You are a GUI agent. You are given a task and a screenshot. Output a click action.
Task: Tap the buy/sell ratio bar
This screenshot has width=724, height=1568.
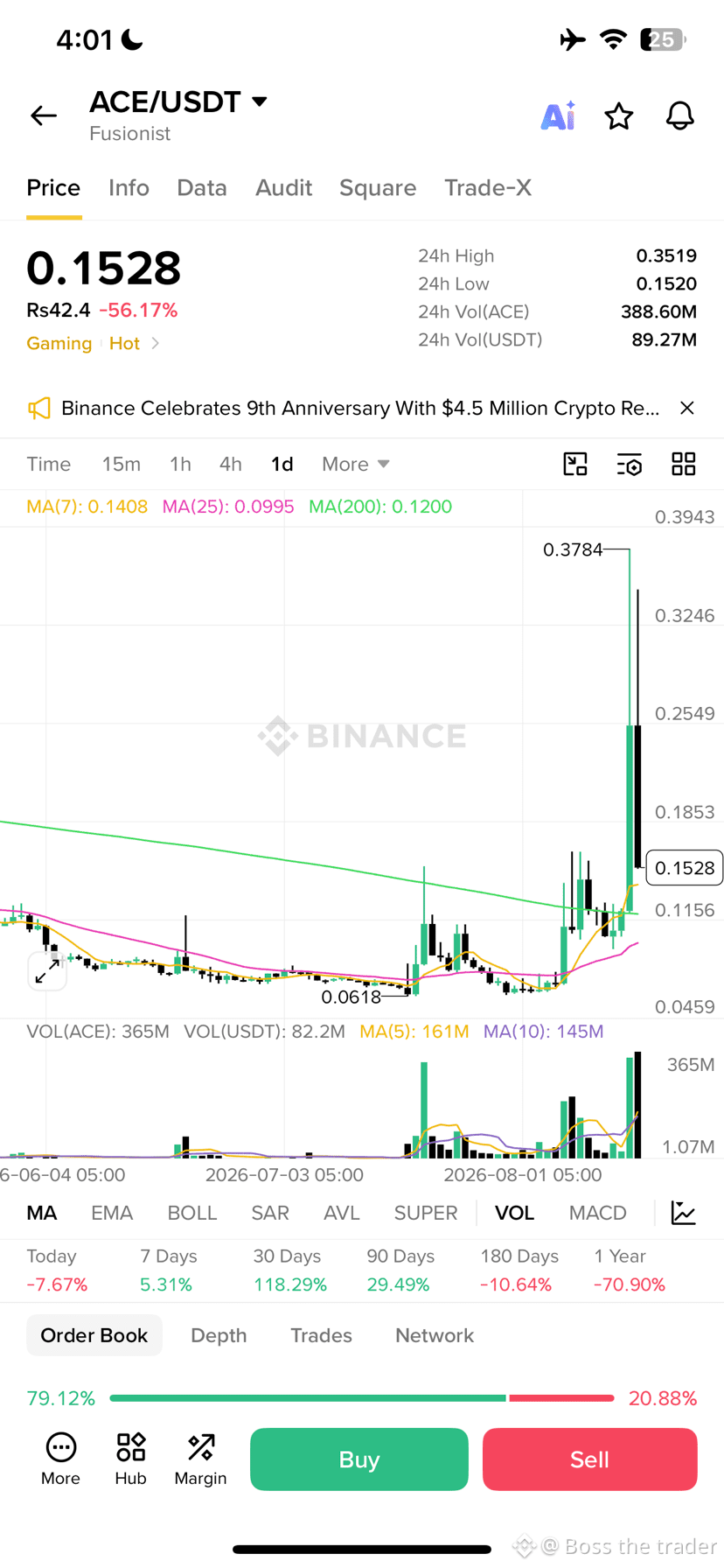tap(361, 1398)
